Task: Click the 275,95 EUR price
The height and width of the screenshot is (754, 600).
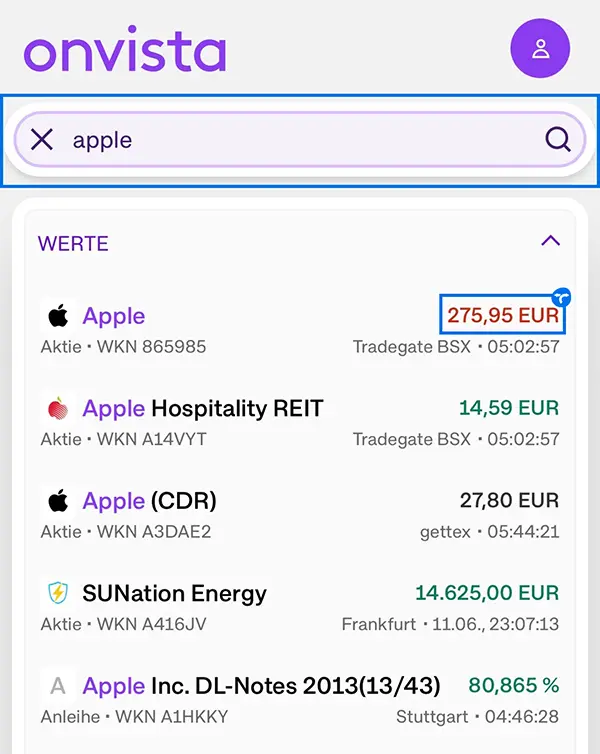Action: tap(502, 314)
